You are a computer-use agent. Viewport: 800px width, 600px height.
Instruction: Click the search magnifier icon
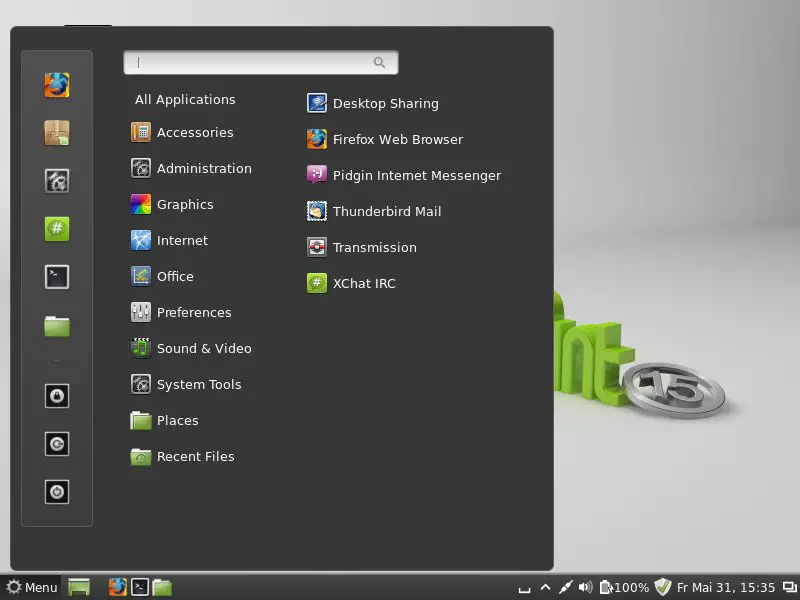(379, 62)
